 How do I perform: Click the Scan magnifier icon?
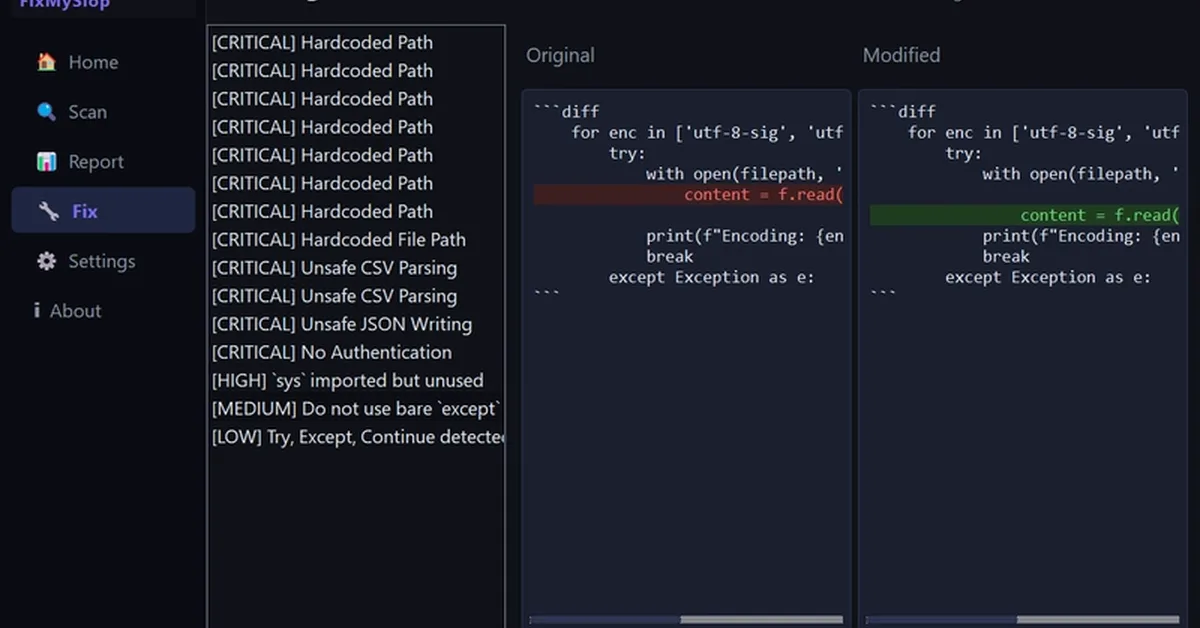coord(46,112)
